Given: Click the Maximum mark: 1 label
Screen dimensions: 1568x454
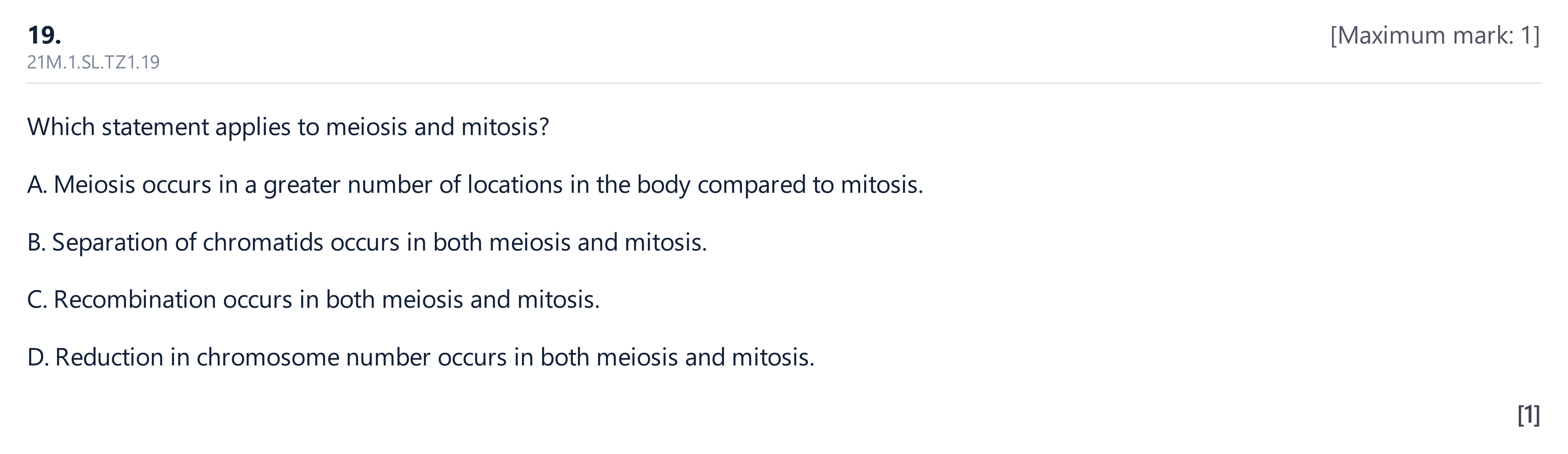Looking at the screenshot, I should (x=1435, y=36).
